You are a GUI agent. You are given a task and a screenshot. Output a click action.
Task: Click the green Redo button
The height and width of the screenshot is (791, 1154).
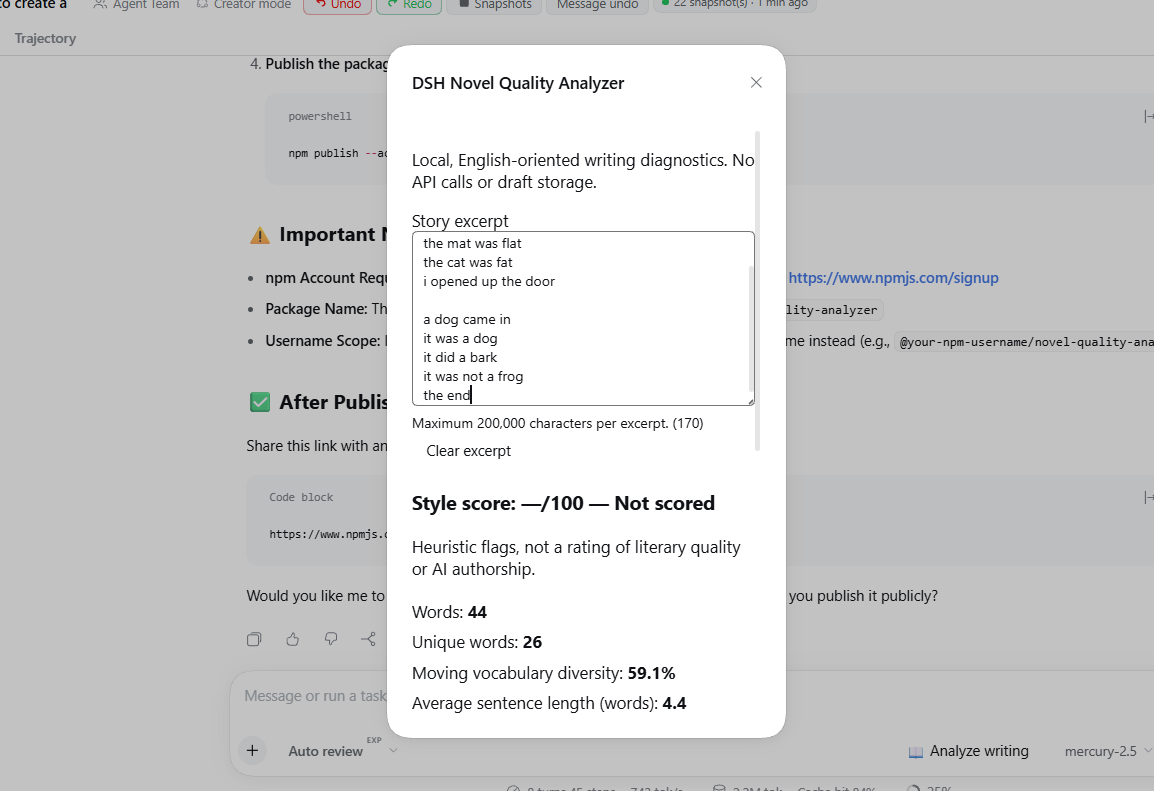408,5
